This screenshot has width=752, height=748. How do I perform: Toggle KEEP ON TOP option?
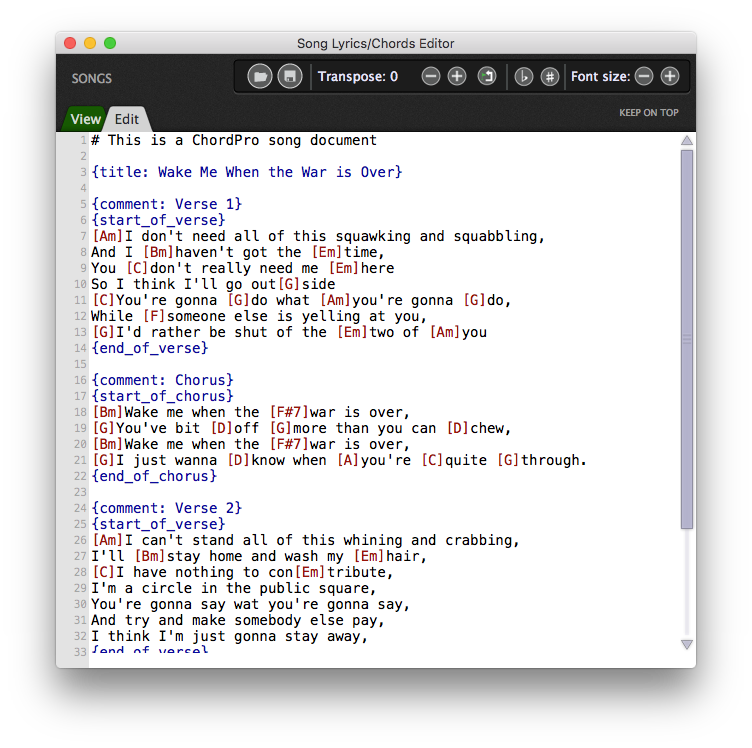(x=648, y=113)
